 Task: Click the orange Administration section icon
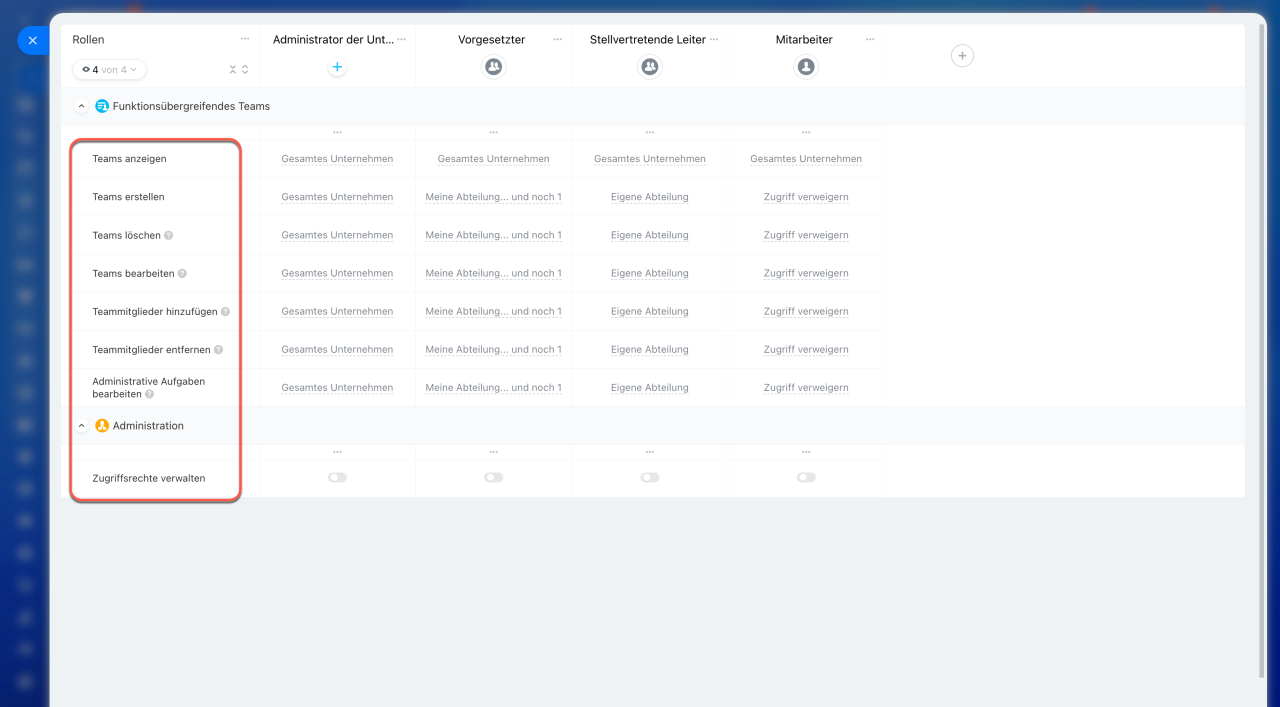click(102, 426)
